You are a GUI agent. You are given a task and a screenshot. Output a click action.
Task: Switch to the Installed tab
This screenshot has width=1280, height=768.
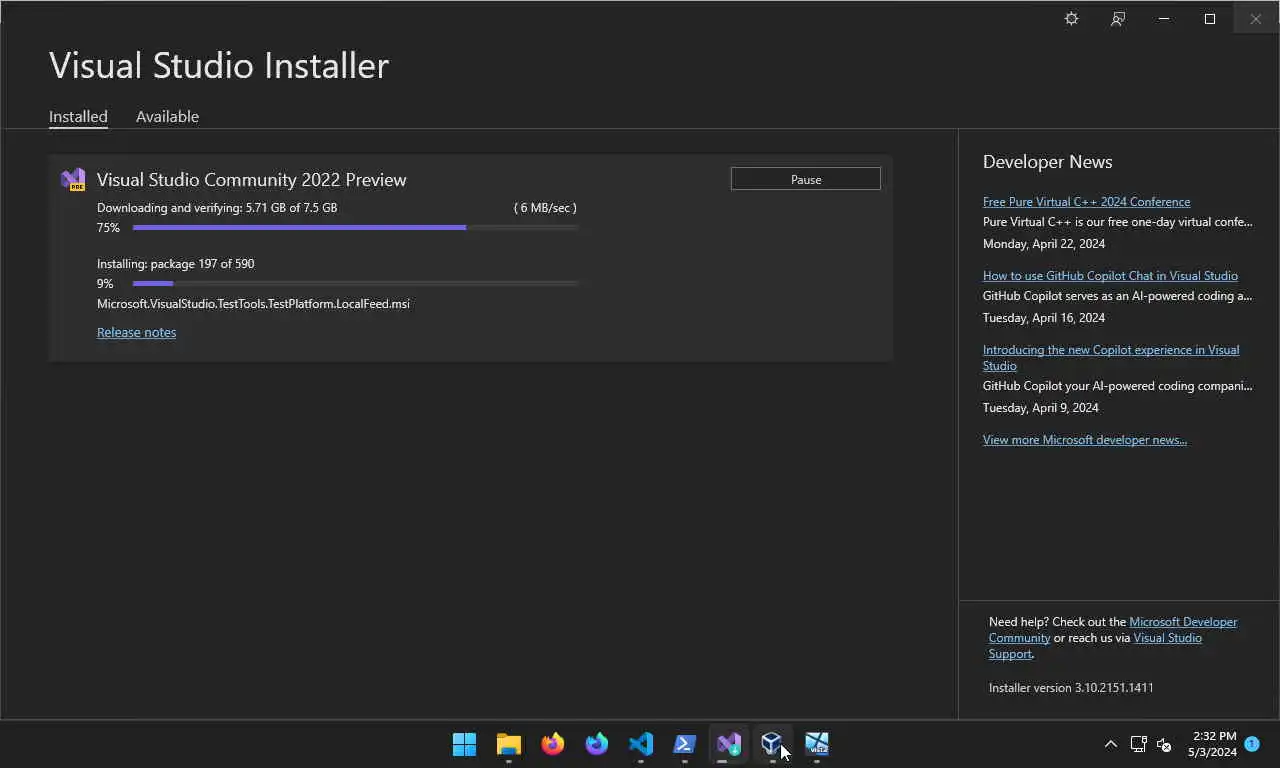click(78, 117)
